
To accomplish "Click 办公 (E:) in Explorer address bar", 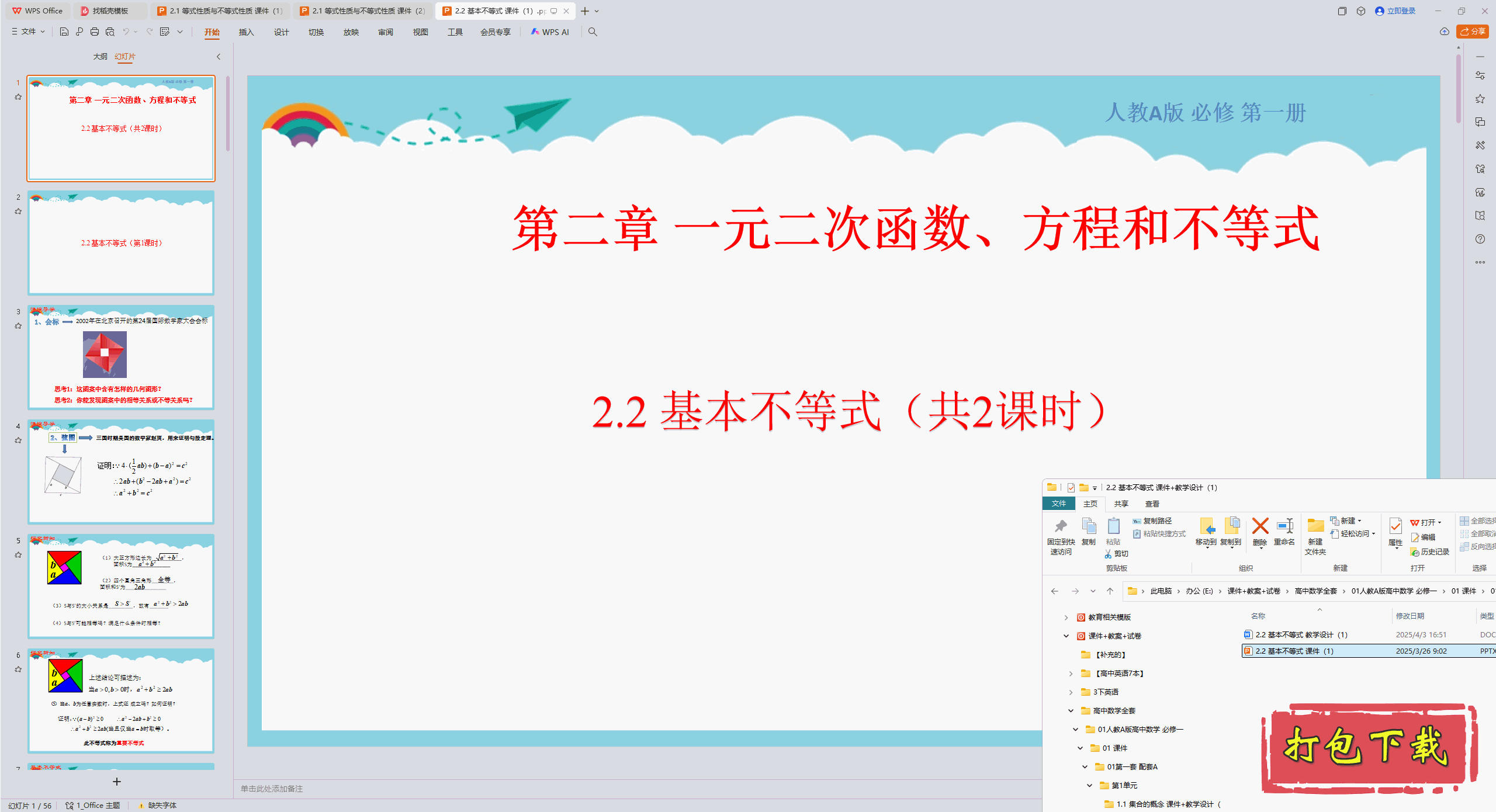I will (x=1199, y=591).
